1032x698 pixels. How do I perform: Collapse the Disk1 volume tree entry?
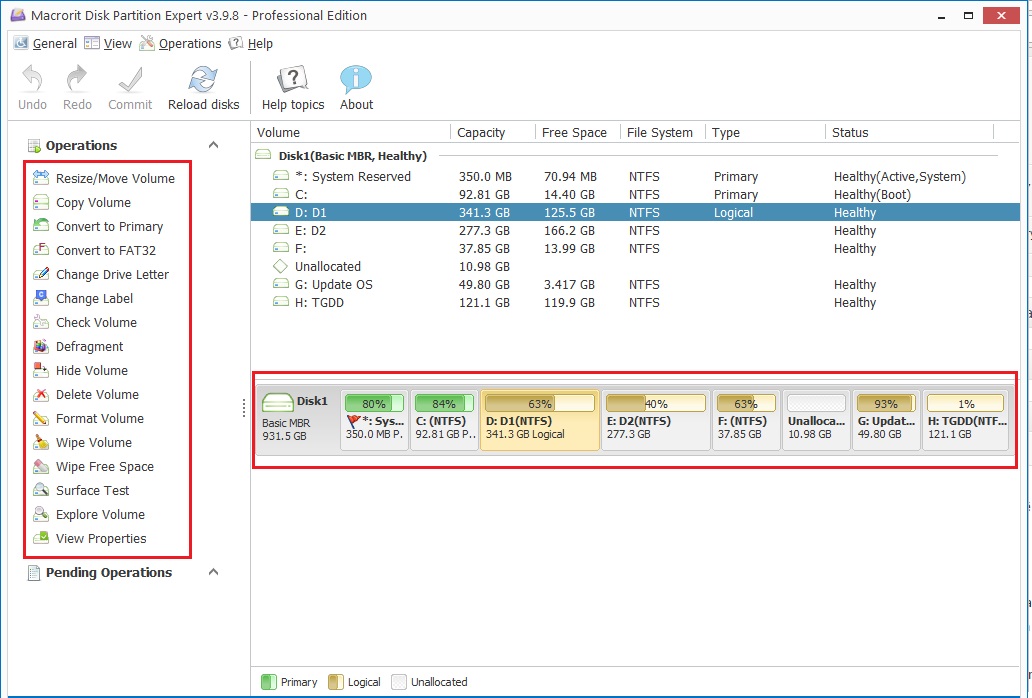tap(263, 155)
